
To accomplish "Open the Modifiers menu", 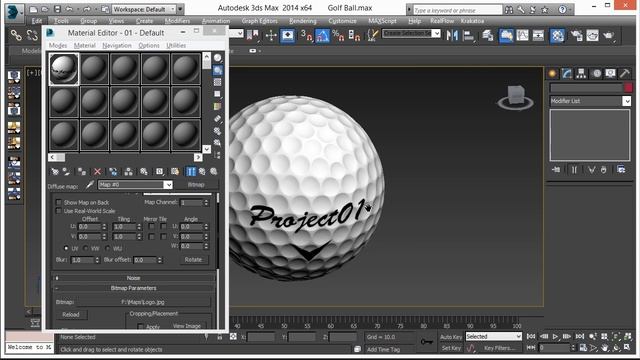I will click(x=178, y=21).
